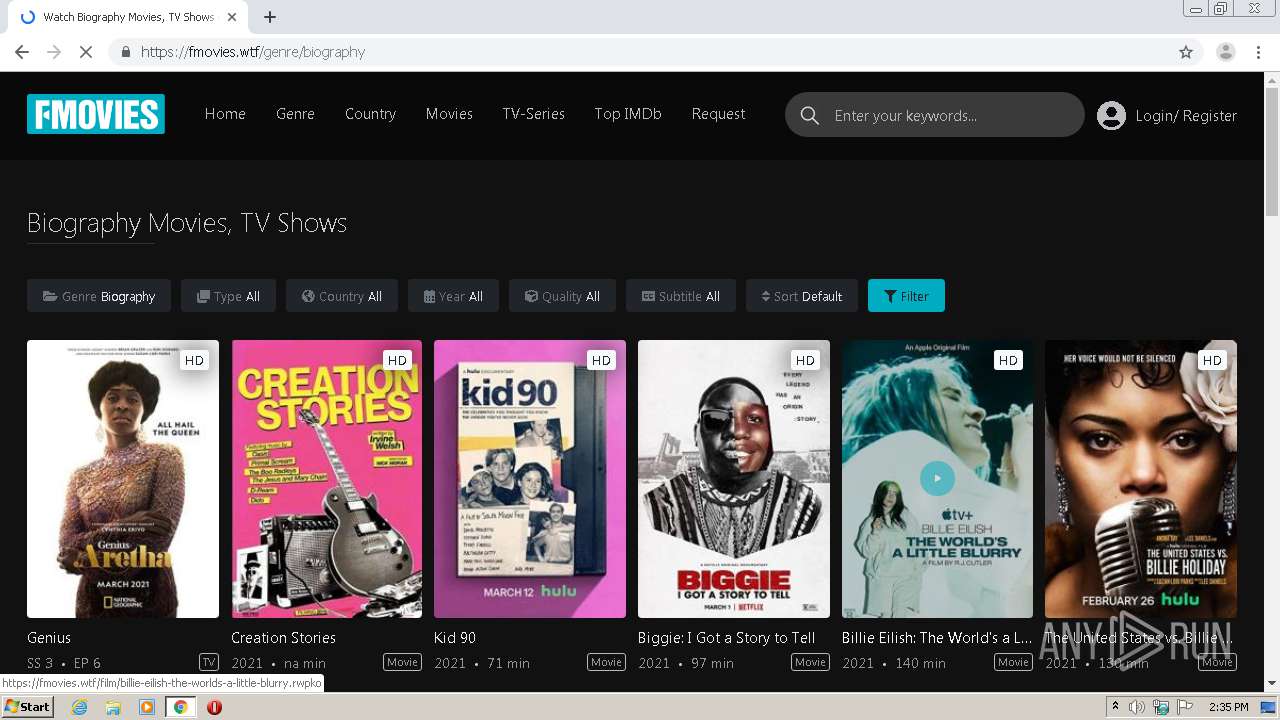Click the TV badge under Genius
The height and width of the screenshot is (720, 1280).
point(209,662)
